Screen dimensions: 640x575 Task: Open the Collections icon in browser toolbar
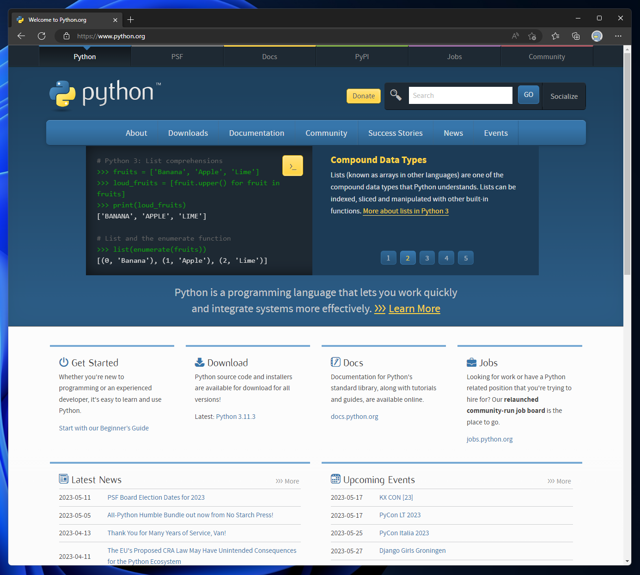pyautogui.click(x=576, y=36)
